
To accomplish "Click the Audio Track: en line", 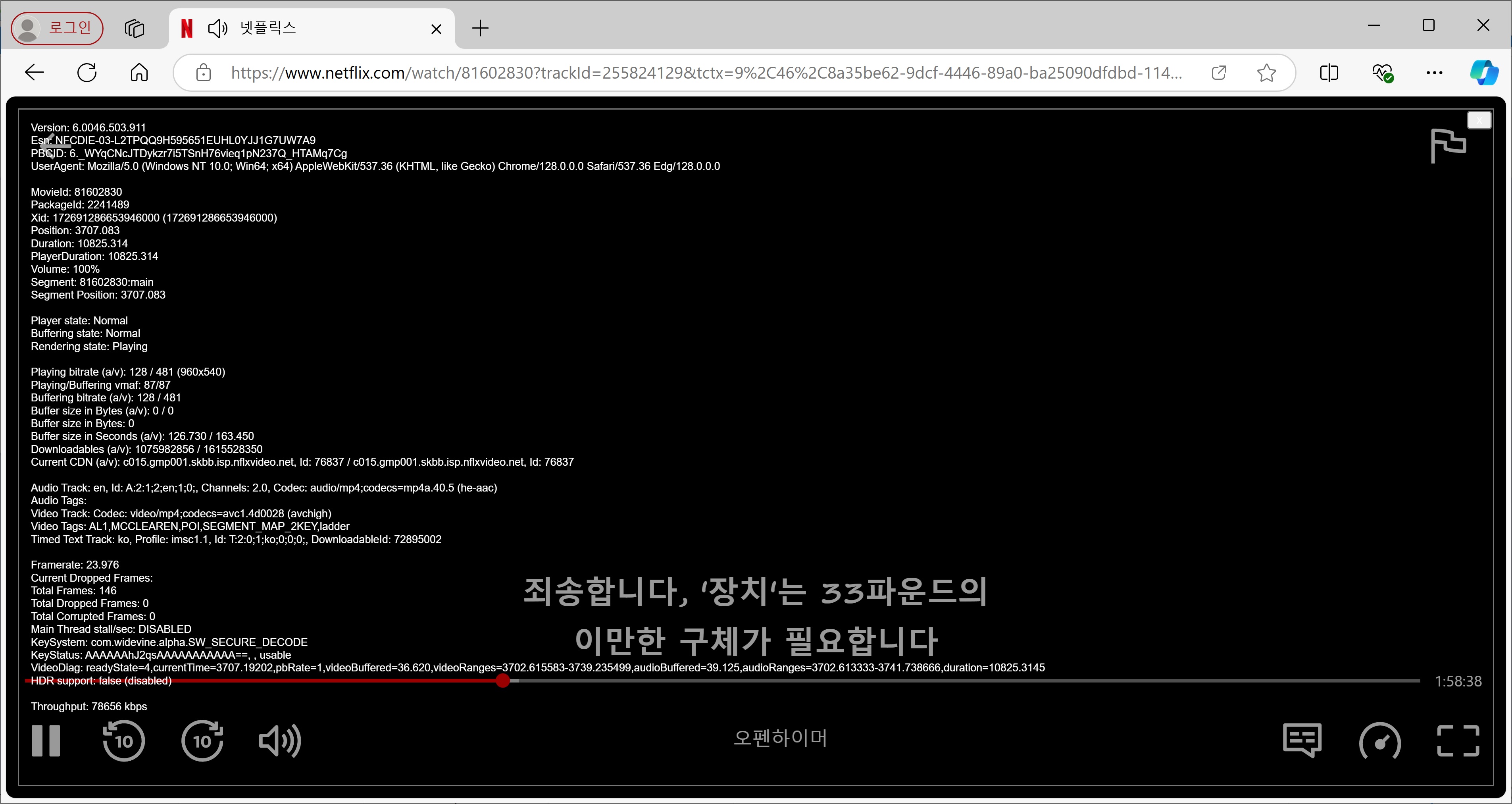I will pyautogui.click(x=264, y=488).
